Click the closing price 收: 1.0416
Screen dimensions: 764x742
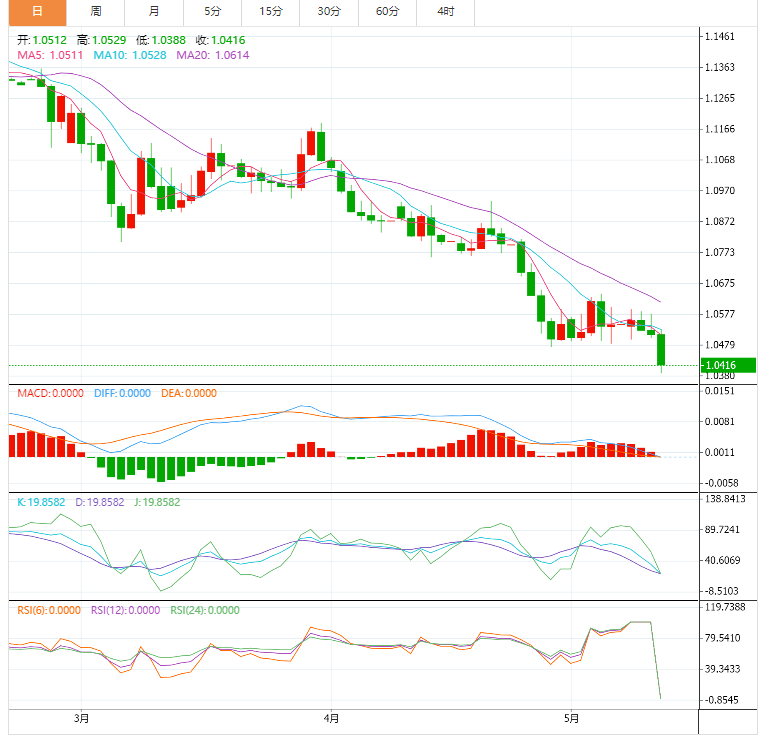tap(220, 40)
